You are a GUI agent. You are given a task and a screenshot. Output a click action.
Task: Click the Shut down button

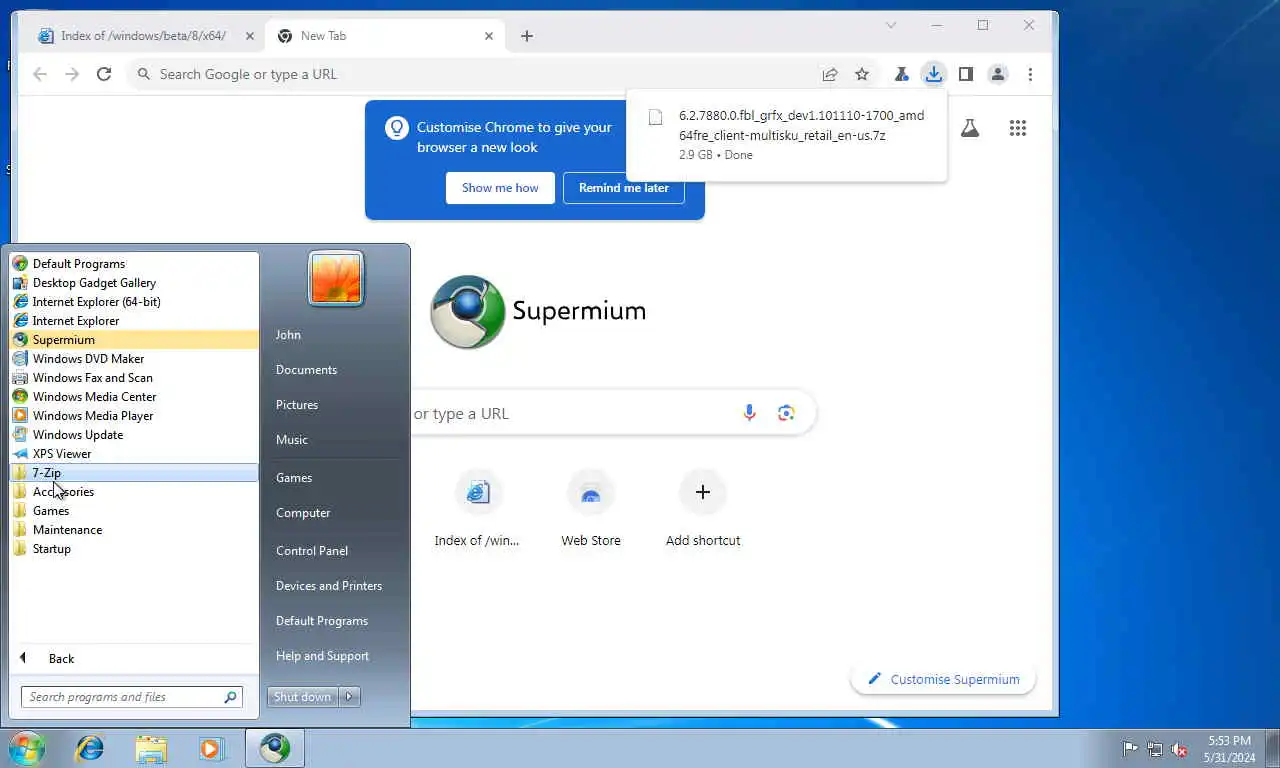pos(302,697)
